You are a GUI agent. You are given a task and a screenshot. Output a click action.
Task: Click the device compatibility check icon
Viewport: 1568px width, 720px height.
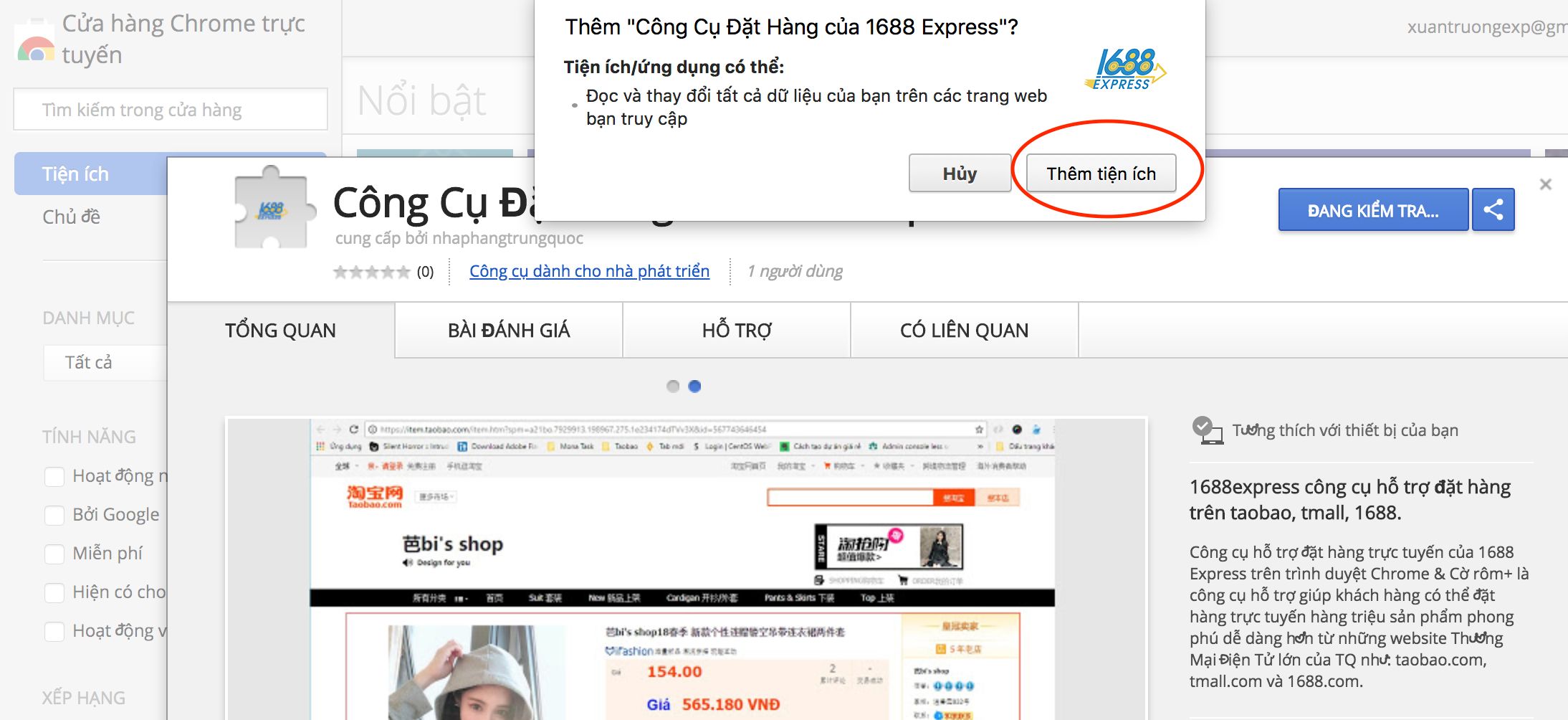point(1207,430)
